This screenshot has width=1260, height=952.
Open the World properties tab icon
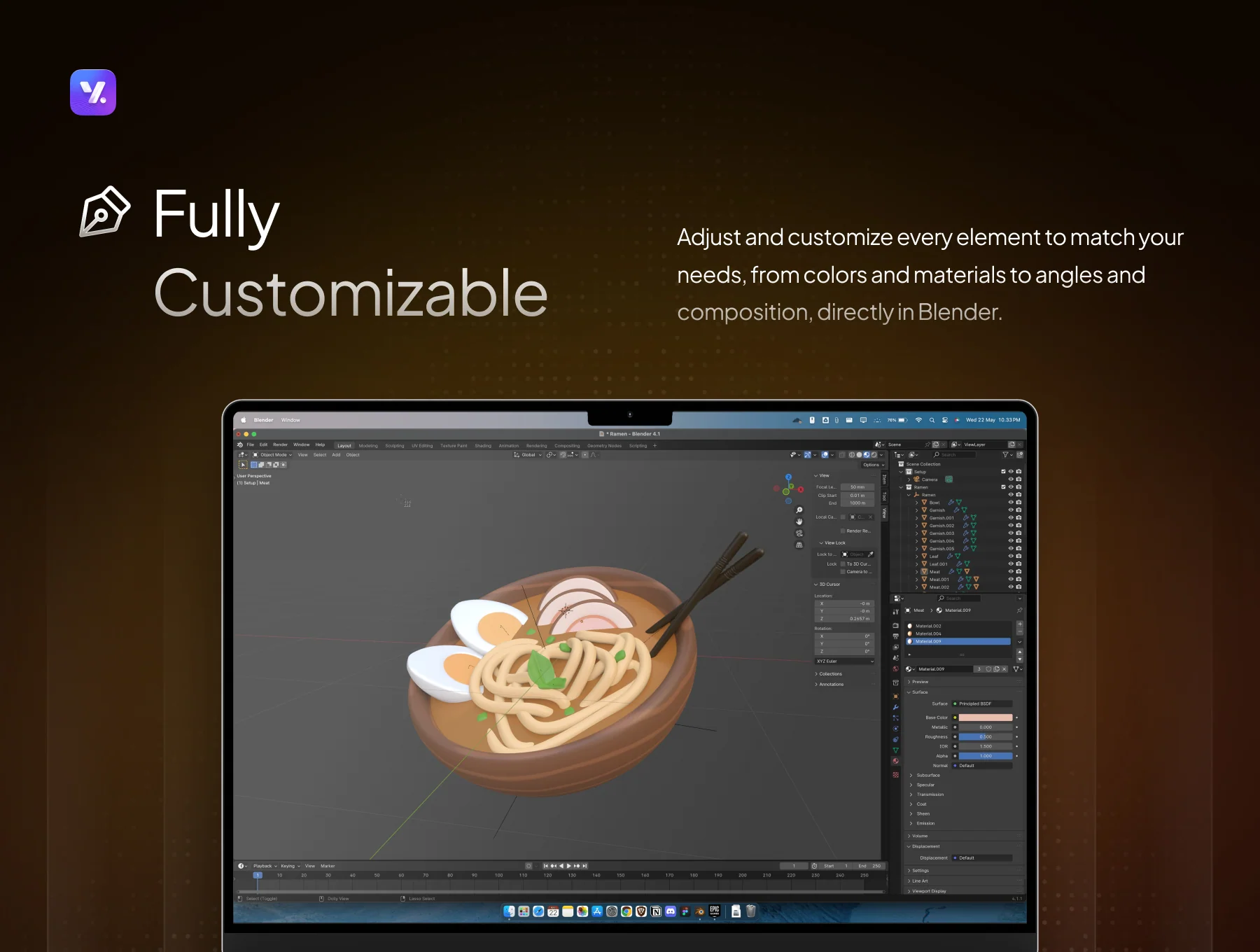click(895, 669)
